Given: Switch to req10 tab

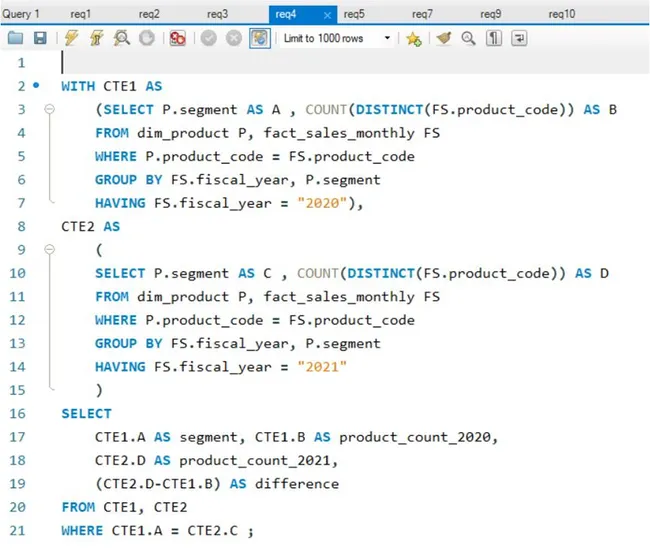Looking at the screenshot, I should click(562, 14).
